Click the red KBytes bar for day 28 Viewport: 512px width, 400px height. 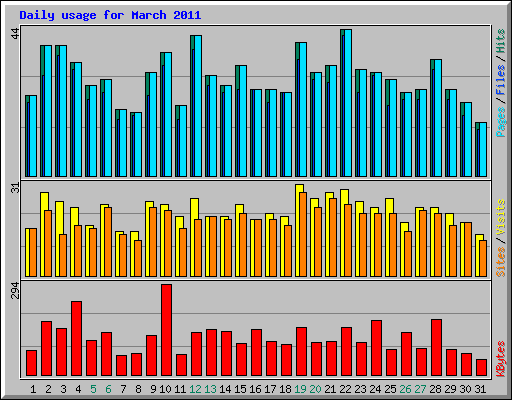coord(436,348)
